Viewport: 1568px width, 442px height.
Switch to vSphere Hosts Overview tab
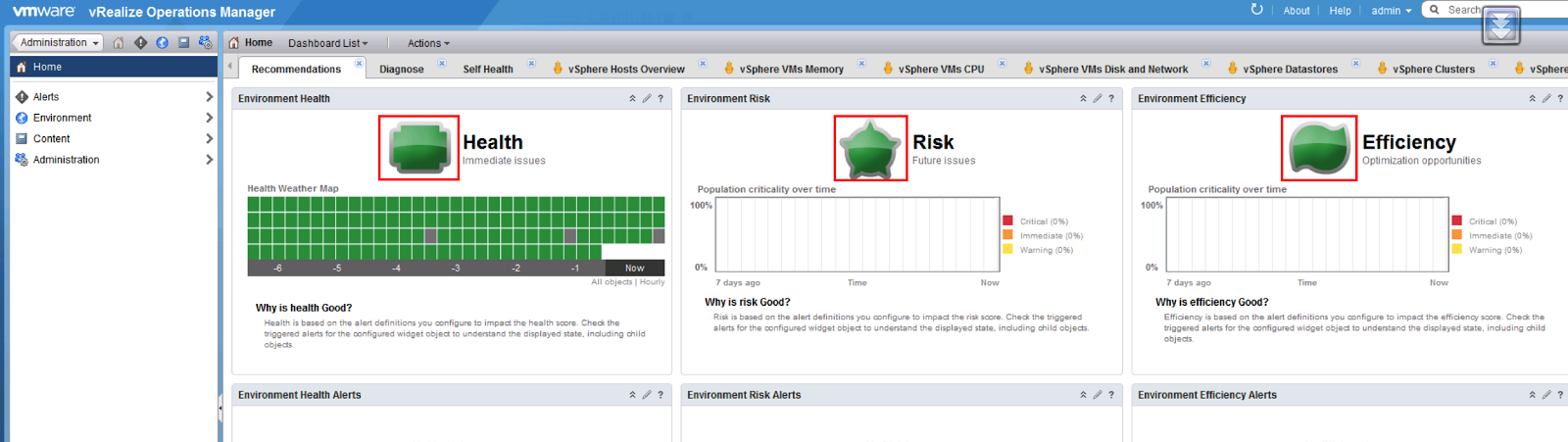(625, 70)
